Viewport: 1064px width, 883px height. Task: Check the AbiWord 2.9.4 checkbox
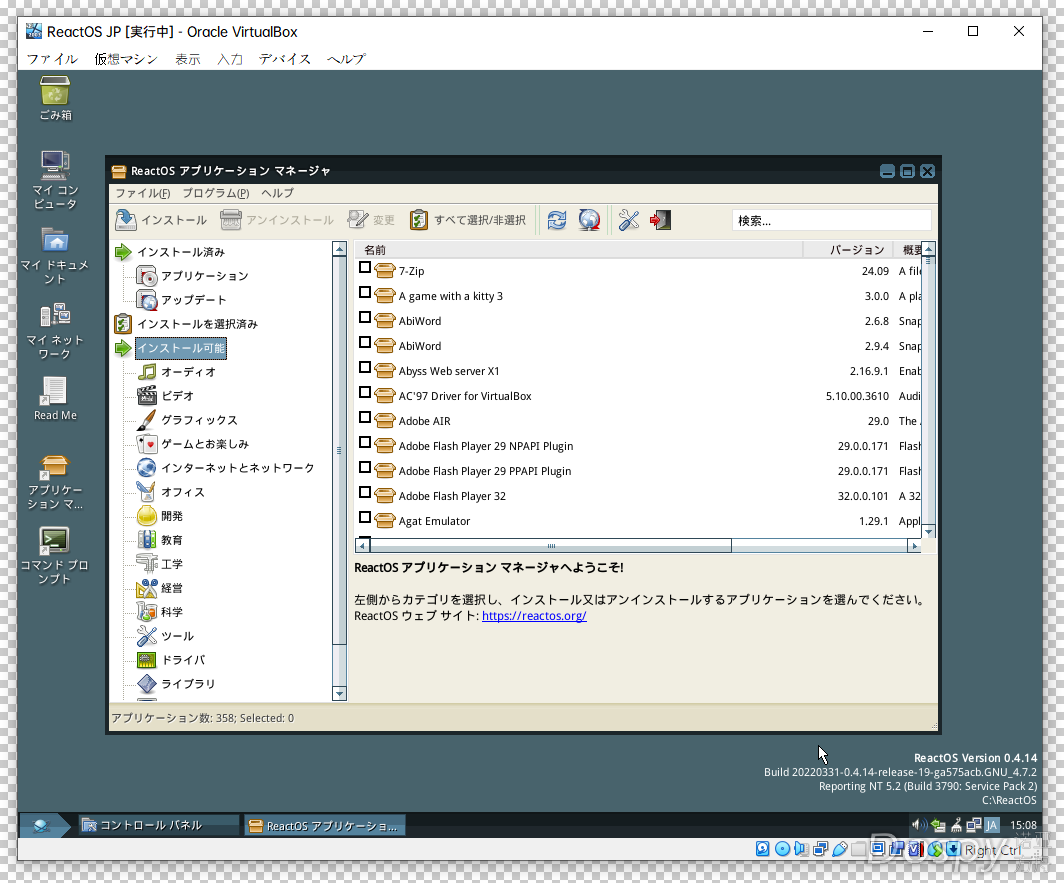[365, 343]
